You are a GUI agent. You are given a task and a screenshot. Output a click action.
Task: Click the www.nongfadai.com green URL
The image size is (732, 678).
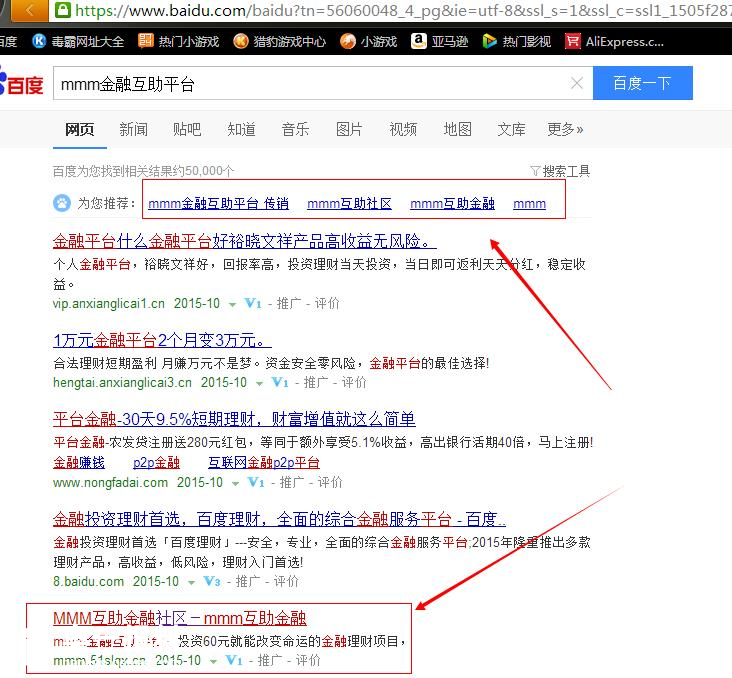tap(110, 482)
